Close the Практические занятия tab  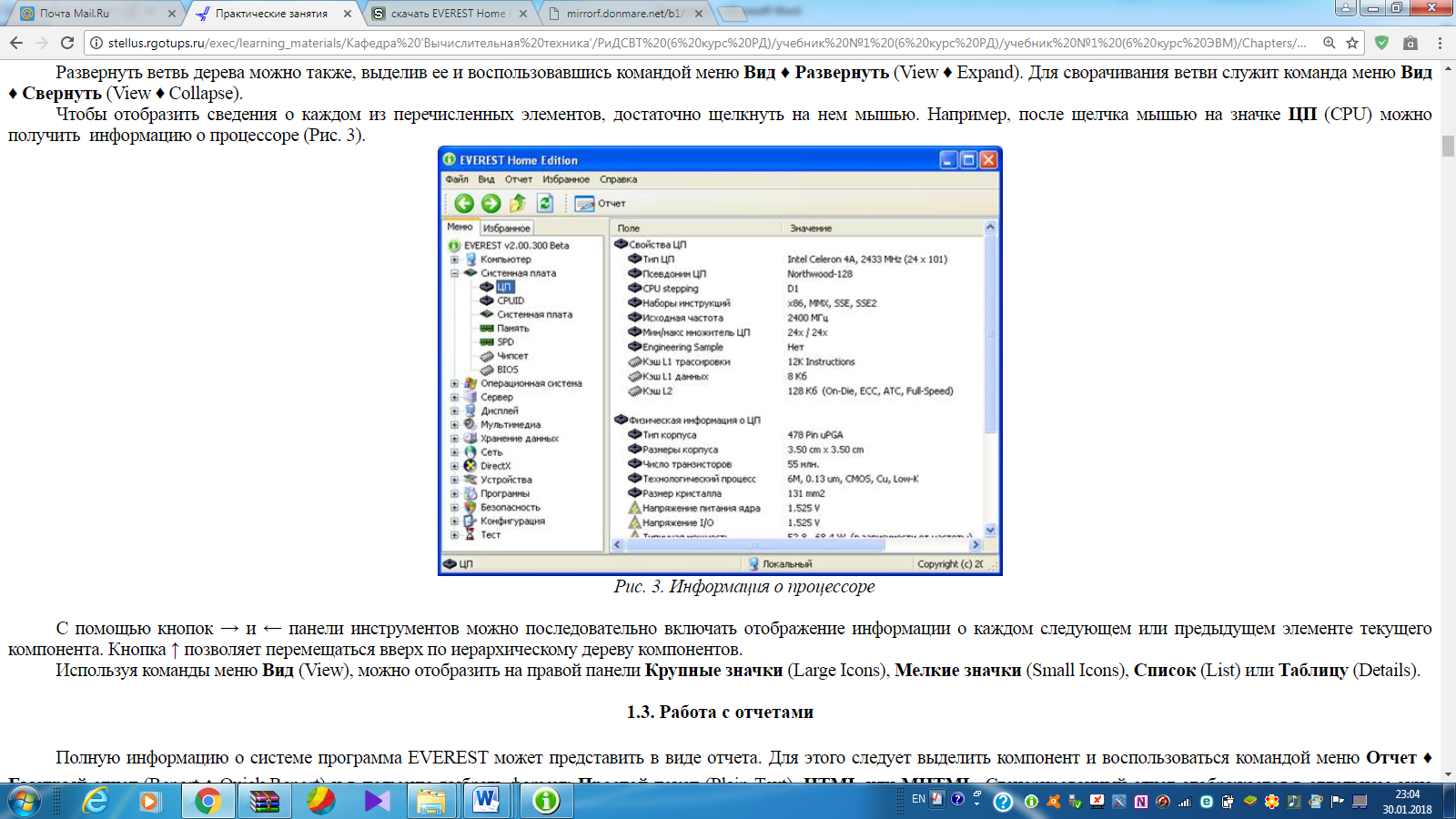pos(348,14)
